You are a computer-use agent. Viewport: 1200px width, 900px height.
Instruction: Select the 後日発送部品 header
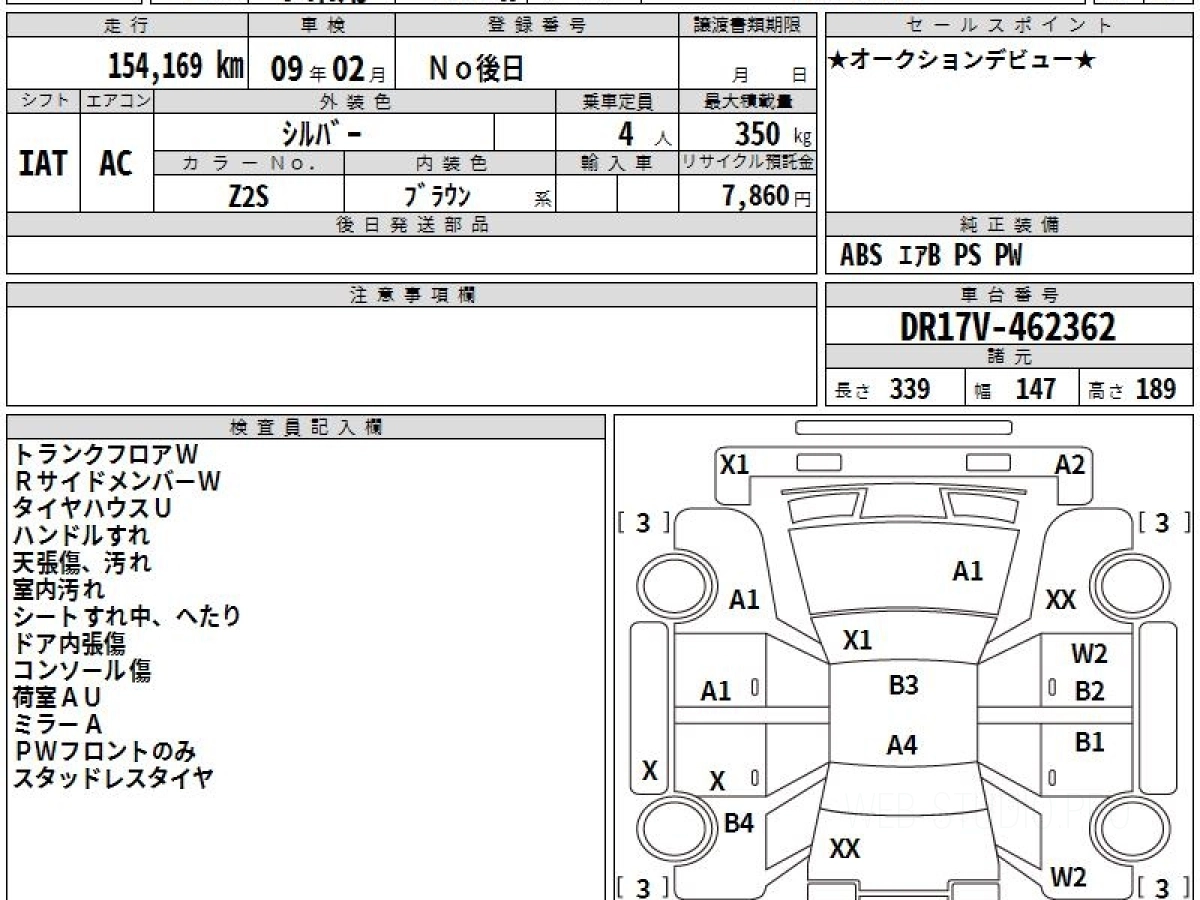click(x=411, y=225)
